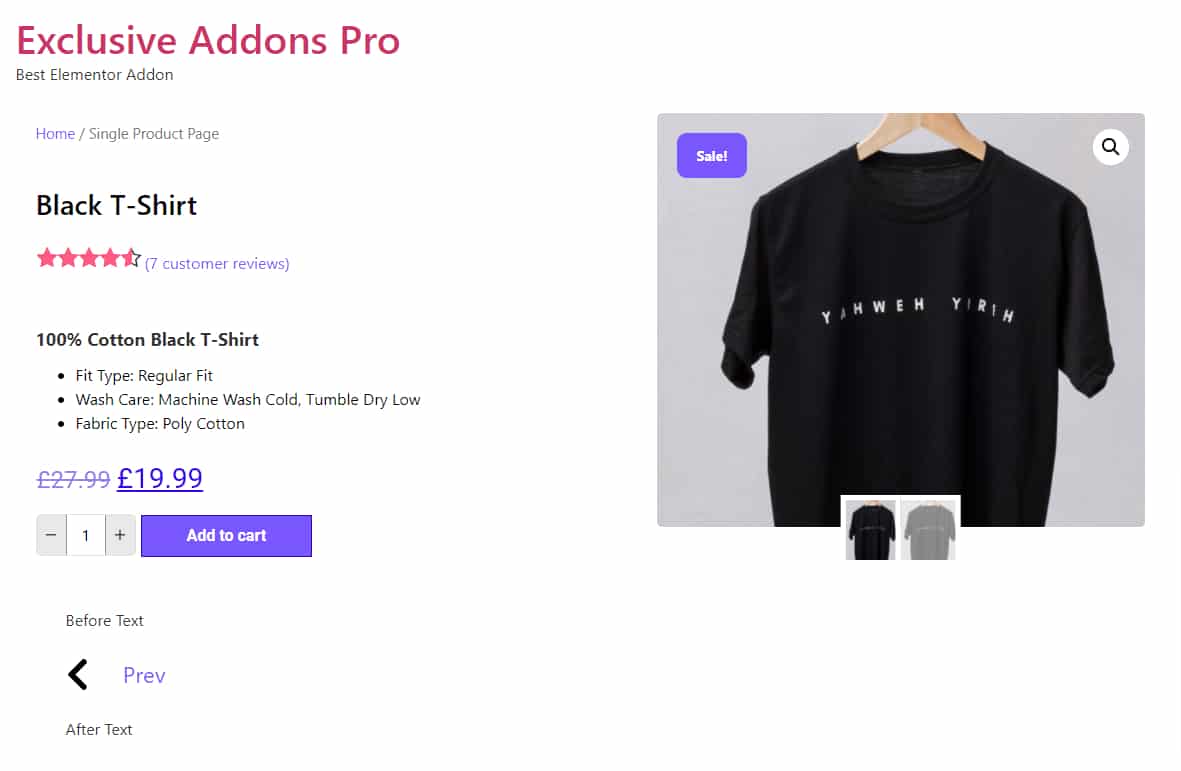Click the £19.99 sale price
1181x771 pixels.
tap(160, 478)
